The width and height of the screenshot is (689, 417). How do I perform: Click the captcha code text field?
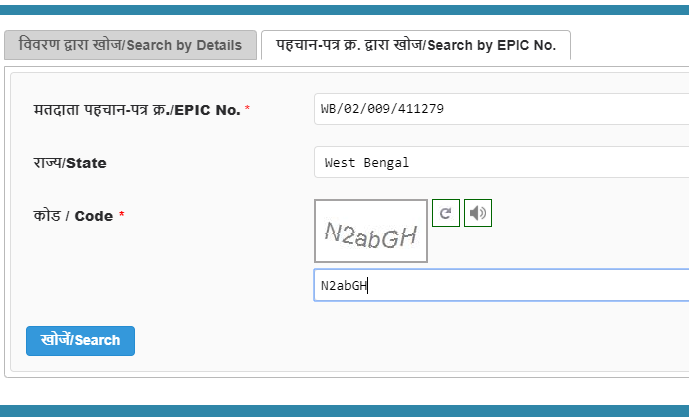(x=501, y=286)
